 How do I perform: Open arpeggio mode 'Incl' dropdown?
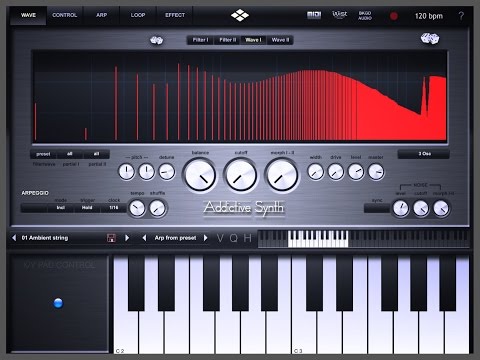[60, 208]
